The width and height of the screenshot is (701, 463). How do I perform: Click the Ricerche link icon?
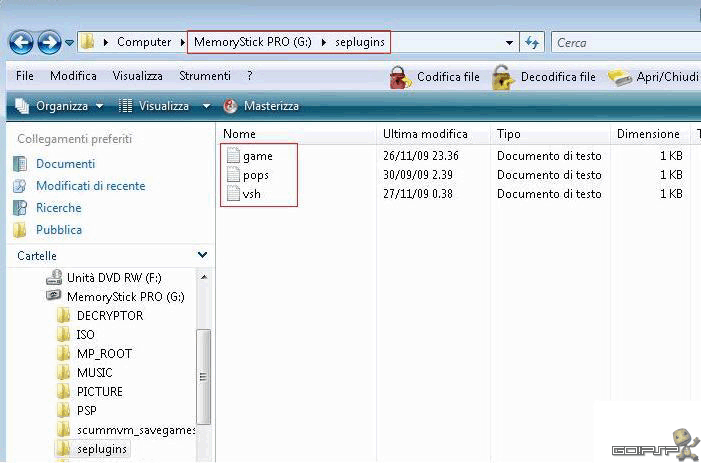click(x=20, y=208)
